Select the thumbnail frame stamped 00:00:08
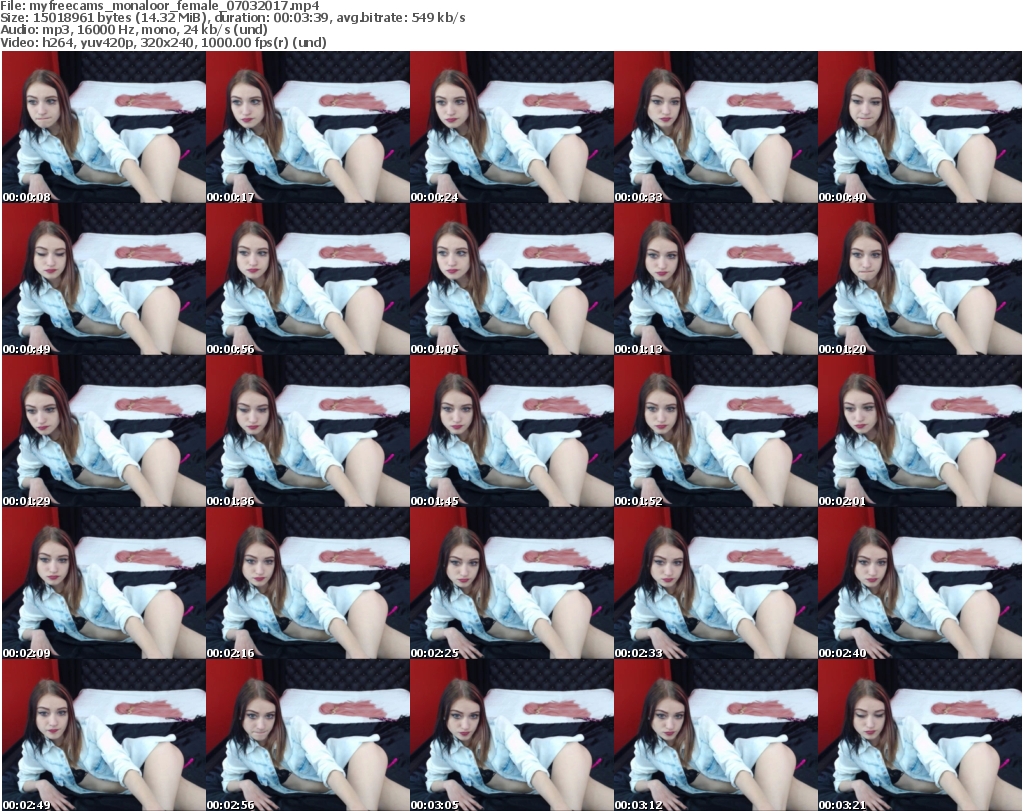This screenshot has height=811, width=1024. [104, 127]
